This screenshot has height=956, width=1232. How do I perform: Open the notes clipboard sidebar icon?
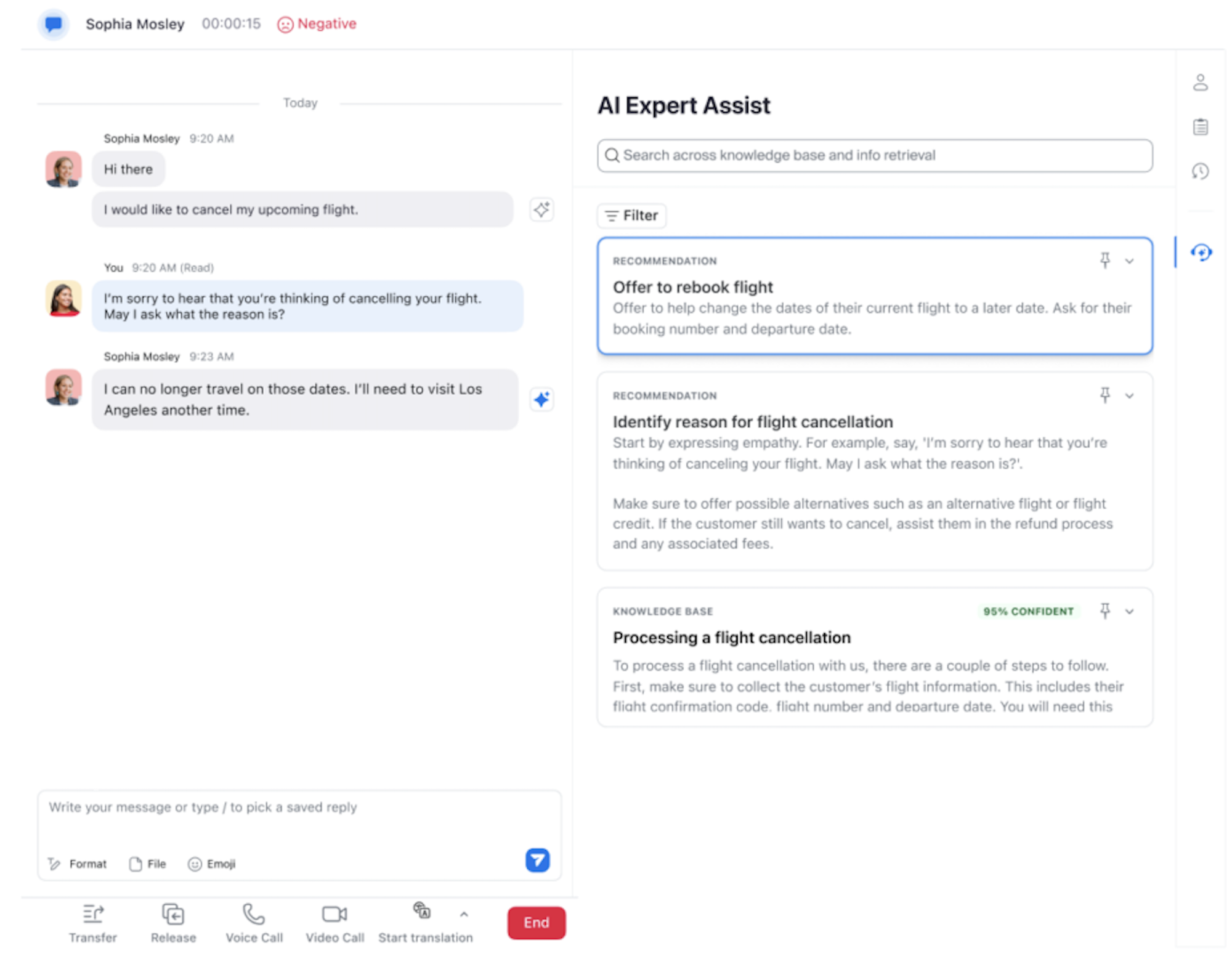[1200, 127]
